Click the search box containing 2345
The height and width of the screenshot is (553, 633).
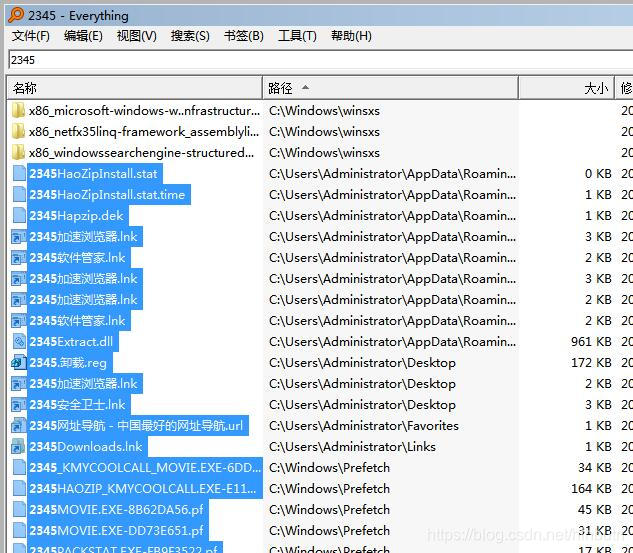(x=321, y=60)
